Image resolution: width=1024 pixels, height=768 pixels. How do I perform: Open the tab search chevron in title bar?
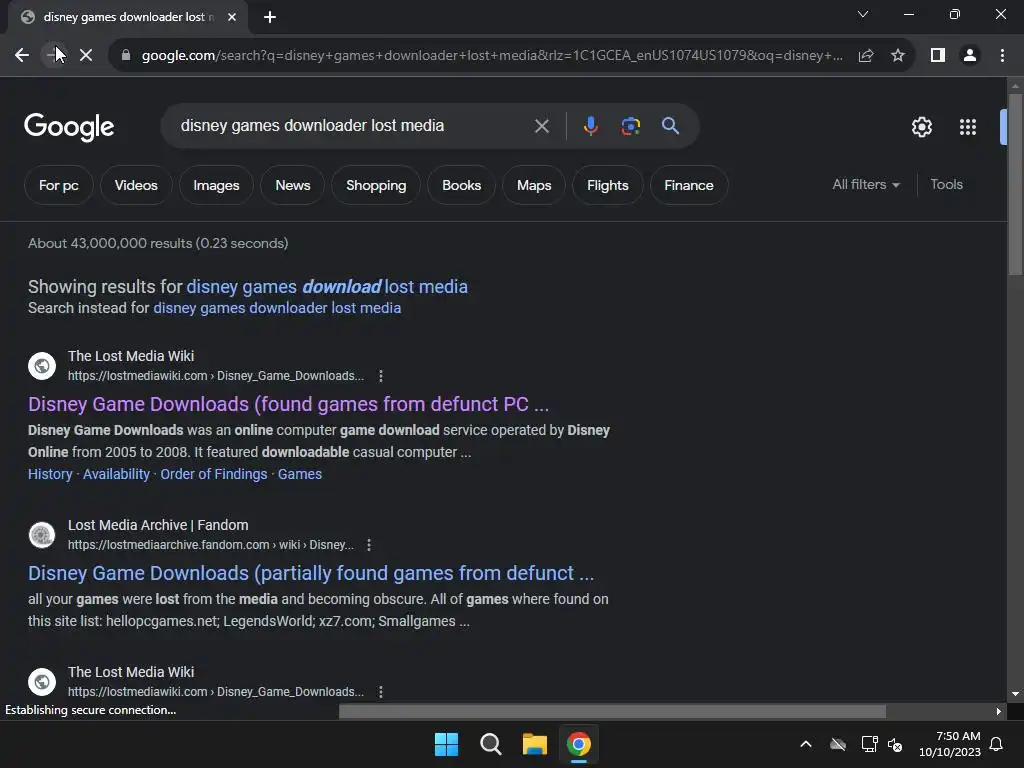(x=863, y=14)
